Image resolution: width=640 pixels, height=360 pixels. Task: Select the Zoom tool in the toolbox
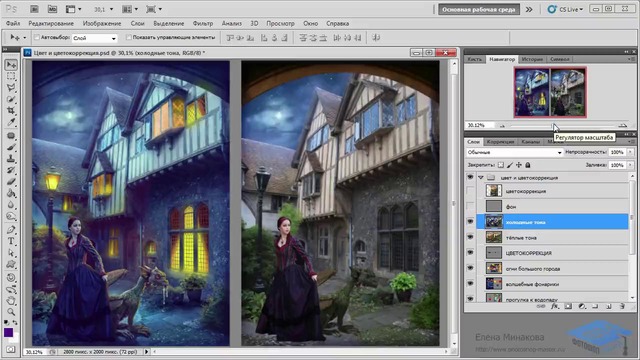[x=11, y=312]
